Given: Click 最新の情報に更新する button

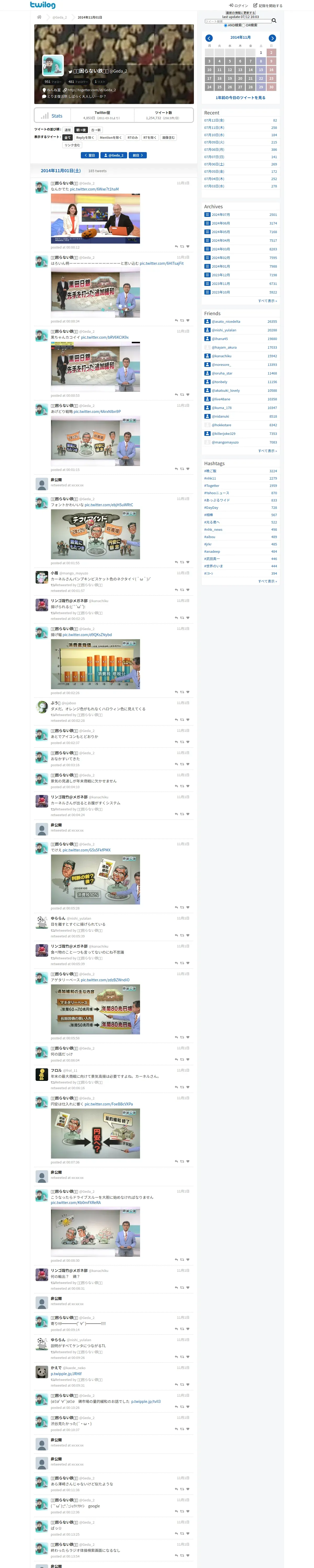Looking at the screenshot, I should pos(240,13).
